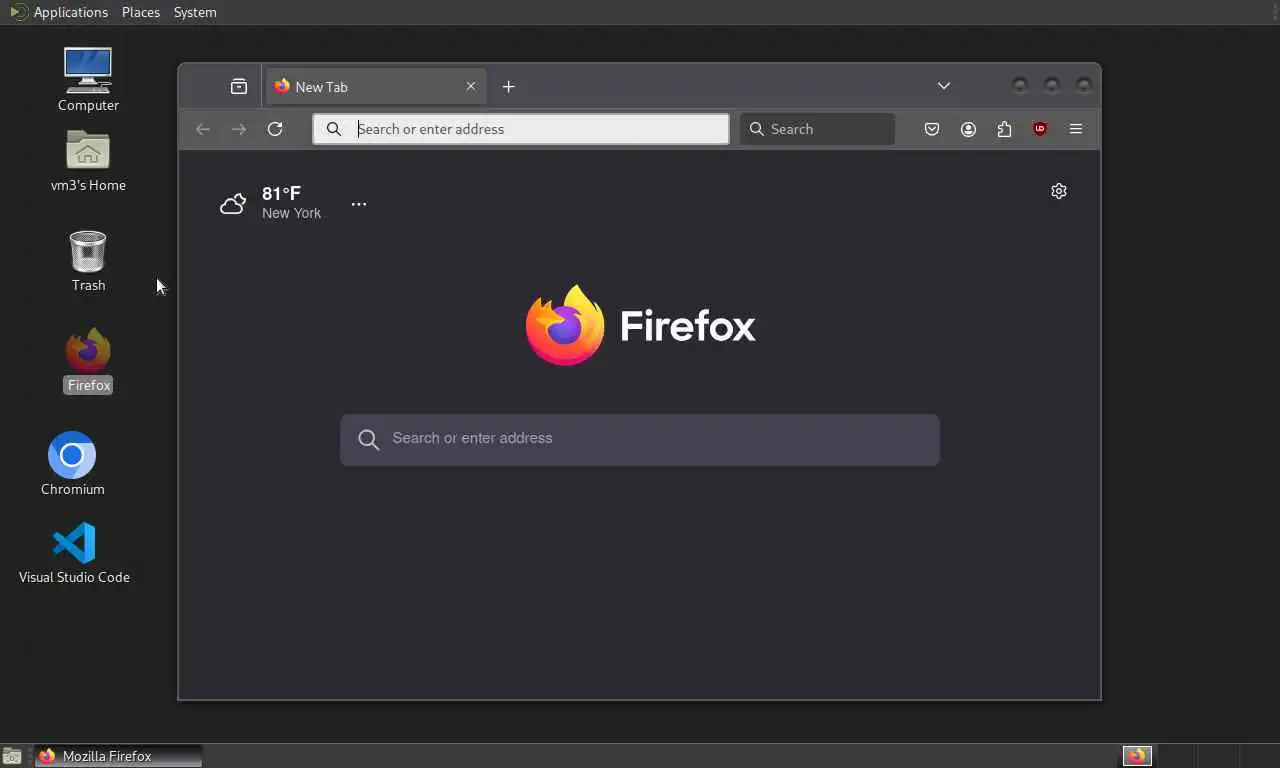Open Firefox View recent browsing icon
This screenshot has width=1280, height=768.
tap(239, 87)
